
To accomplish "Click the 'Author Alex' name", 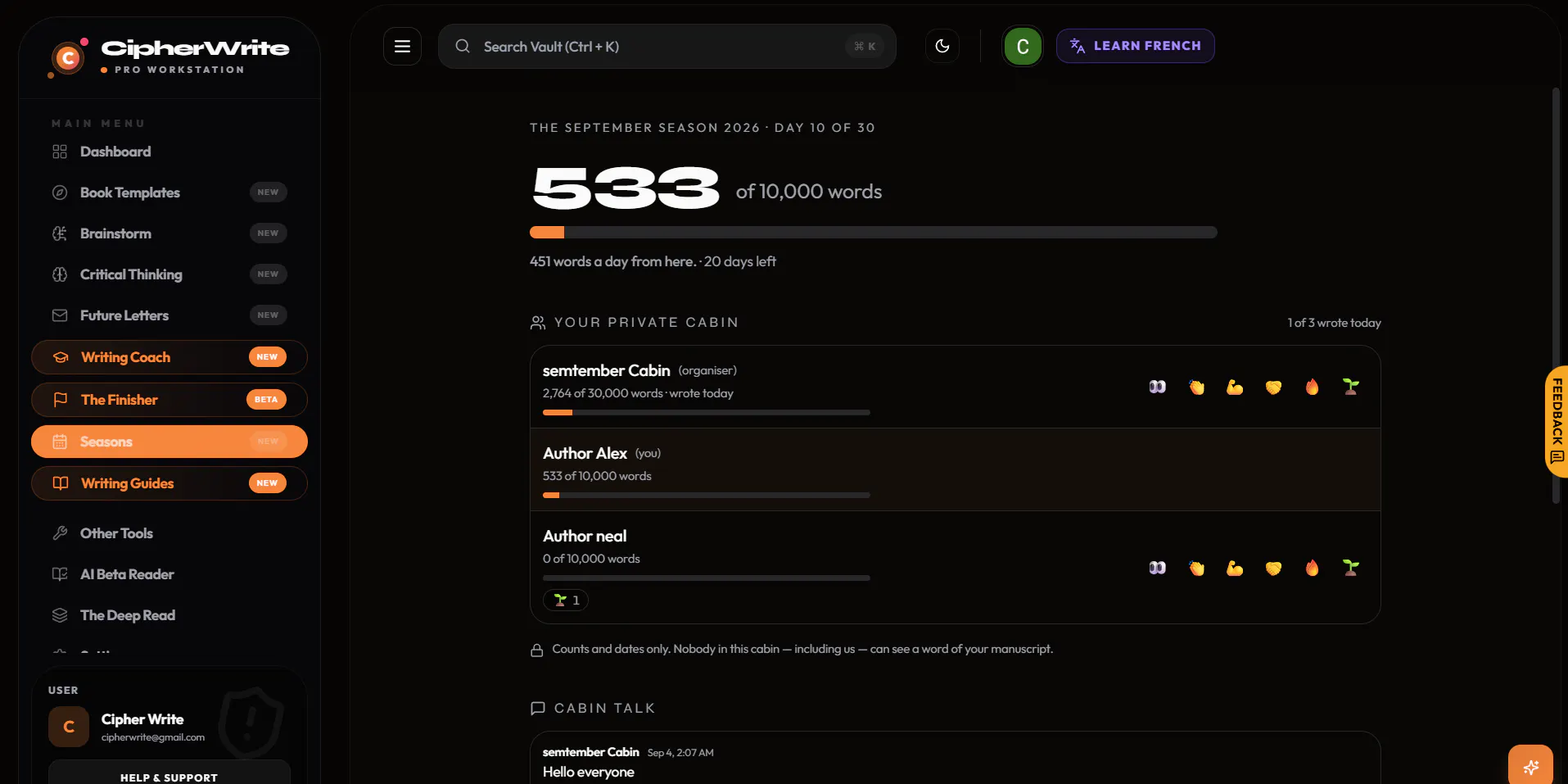I will click(585, 453).
